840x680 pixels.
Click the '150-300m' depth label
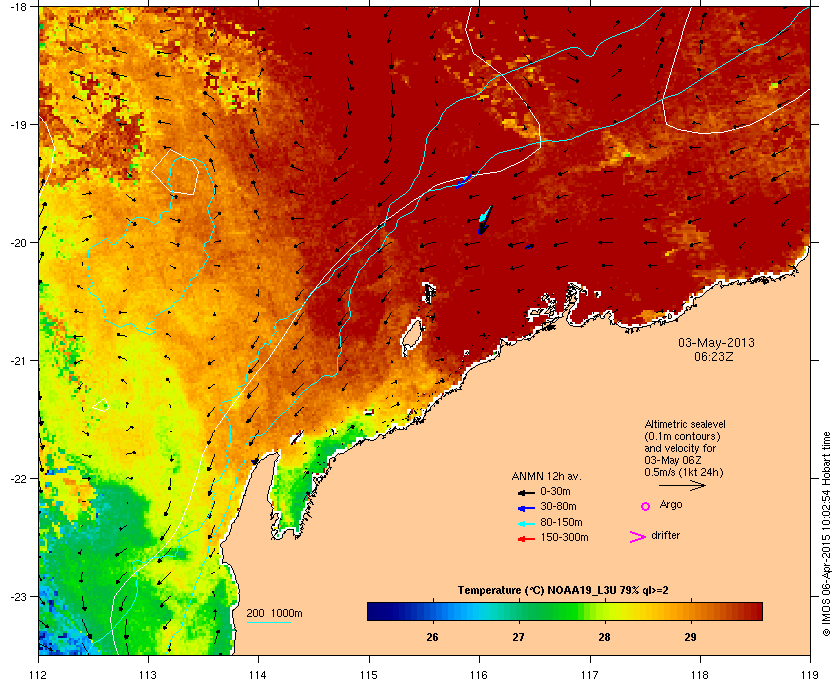click(564, 537)
